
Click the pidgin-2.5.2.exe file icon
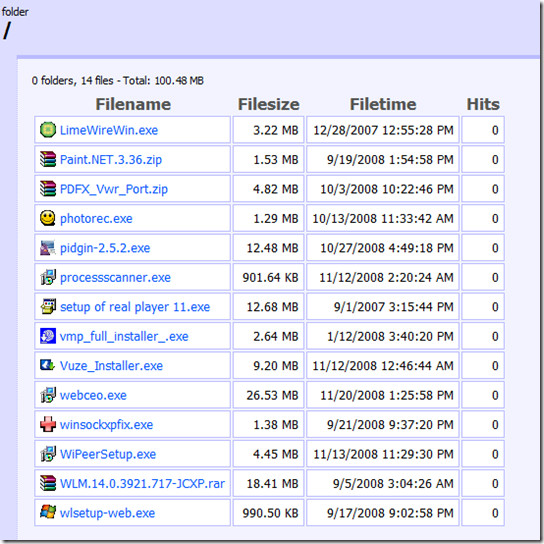point(48,248)
